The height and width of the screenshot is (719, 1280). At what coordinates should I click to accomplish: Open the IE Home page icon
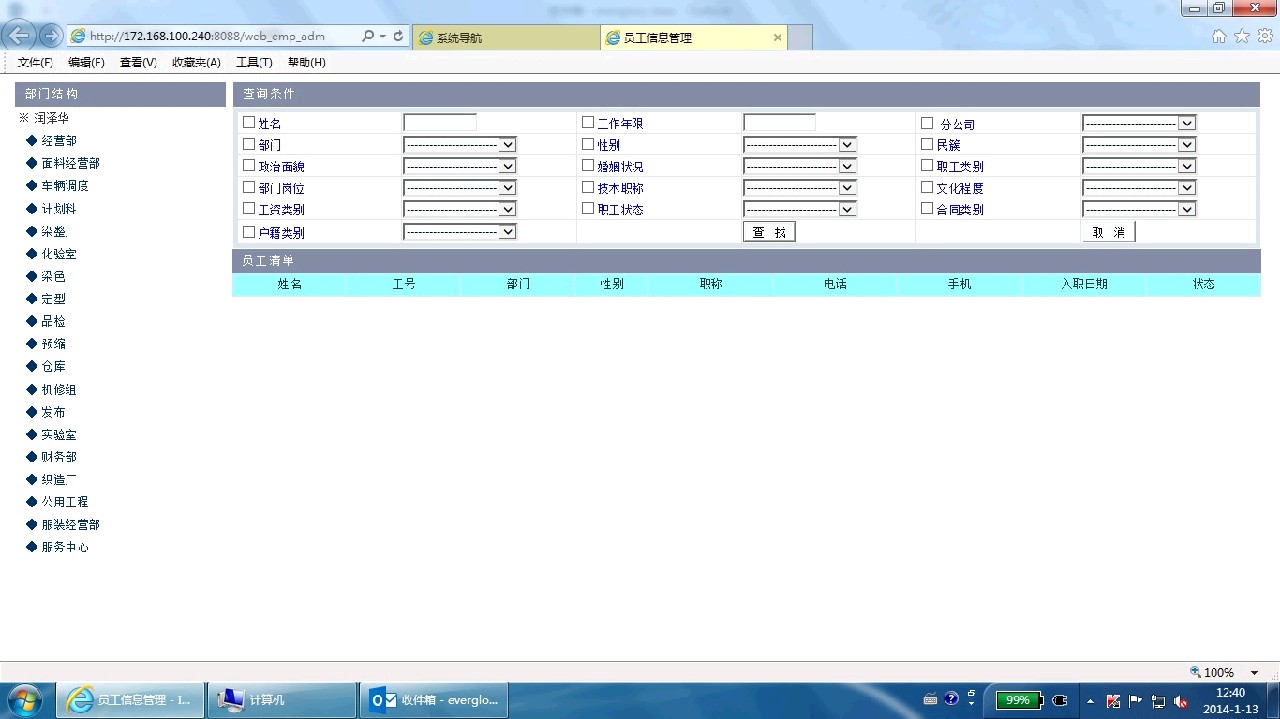coord(1219,36)
